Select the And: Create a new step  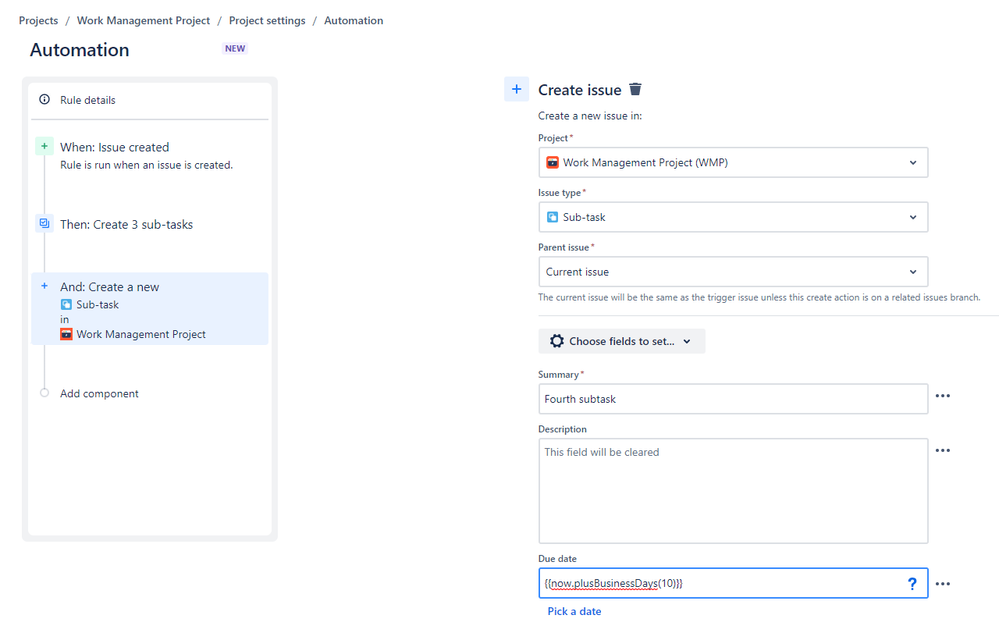(x=150, y=309)
